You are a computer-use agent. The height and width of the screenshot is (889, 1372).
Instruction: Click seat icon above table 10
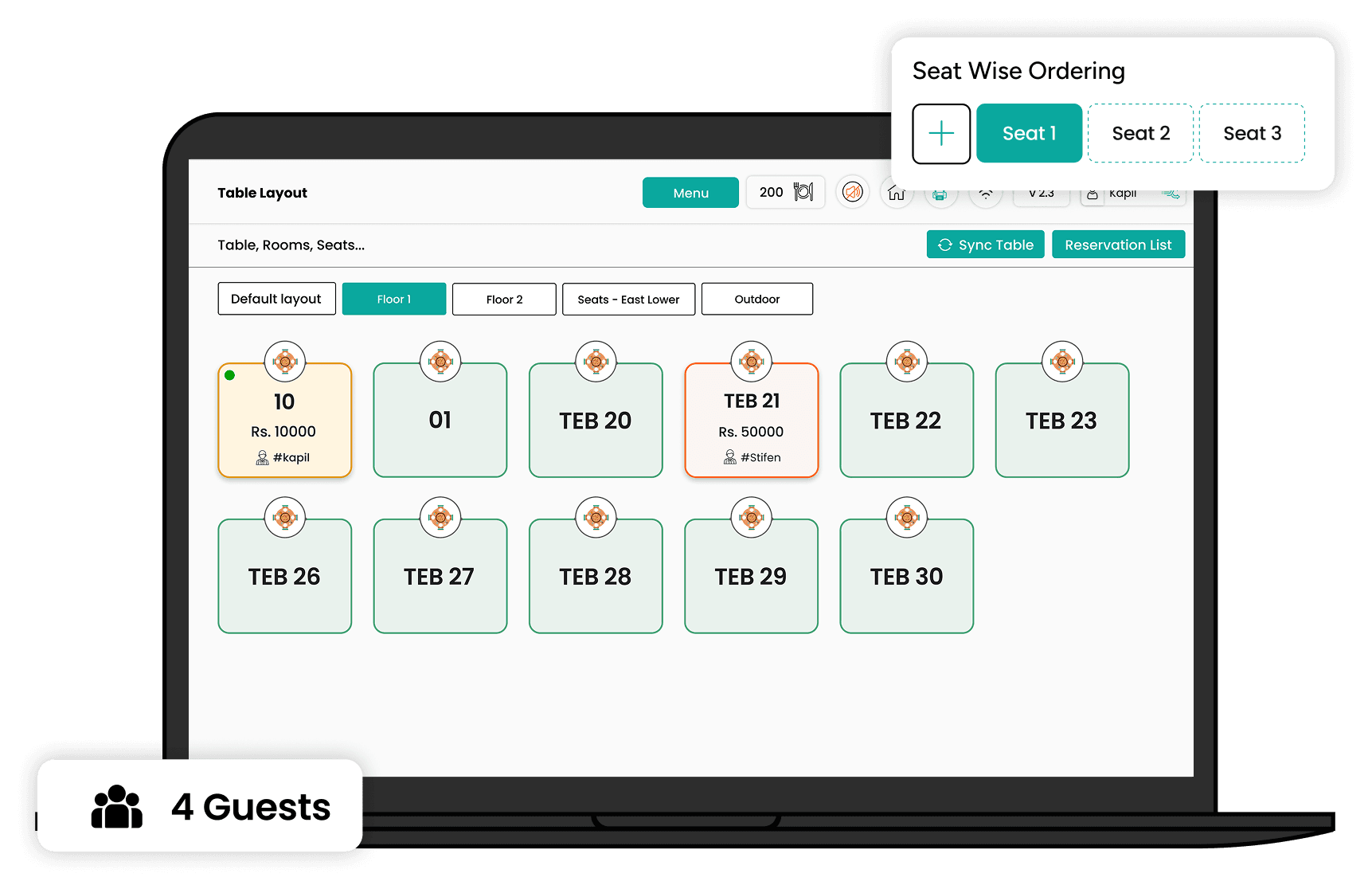click(285, 362)
